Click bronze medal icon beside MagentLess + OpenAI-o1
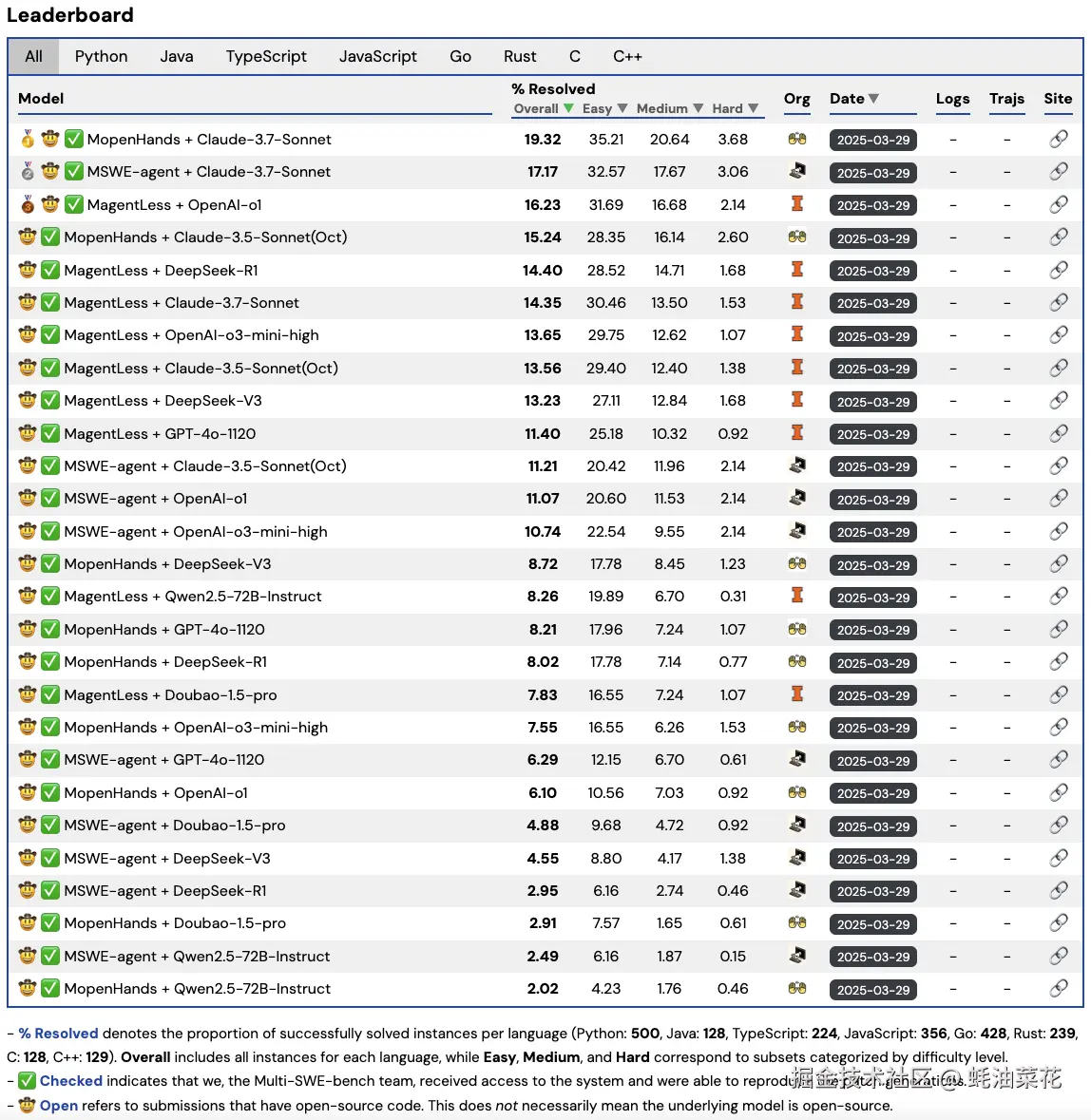 (x=28, y=204)
